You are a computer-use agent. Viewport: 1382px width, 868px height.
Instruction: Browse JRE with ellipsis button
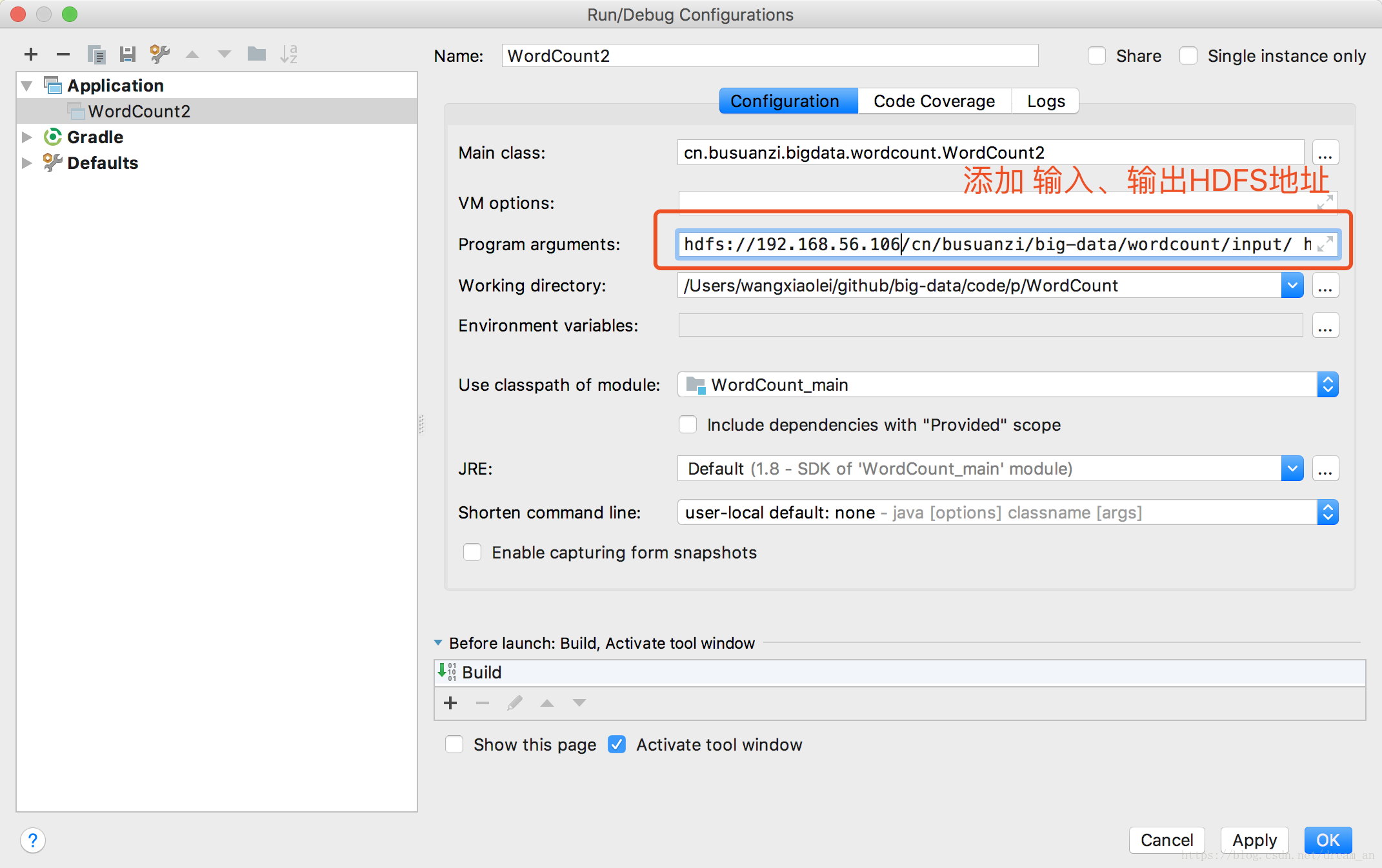click(1325, 469)
